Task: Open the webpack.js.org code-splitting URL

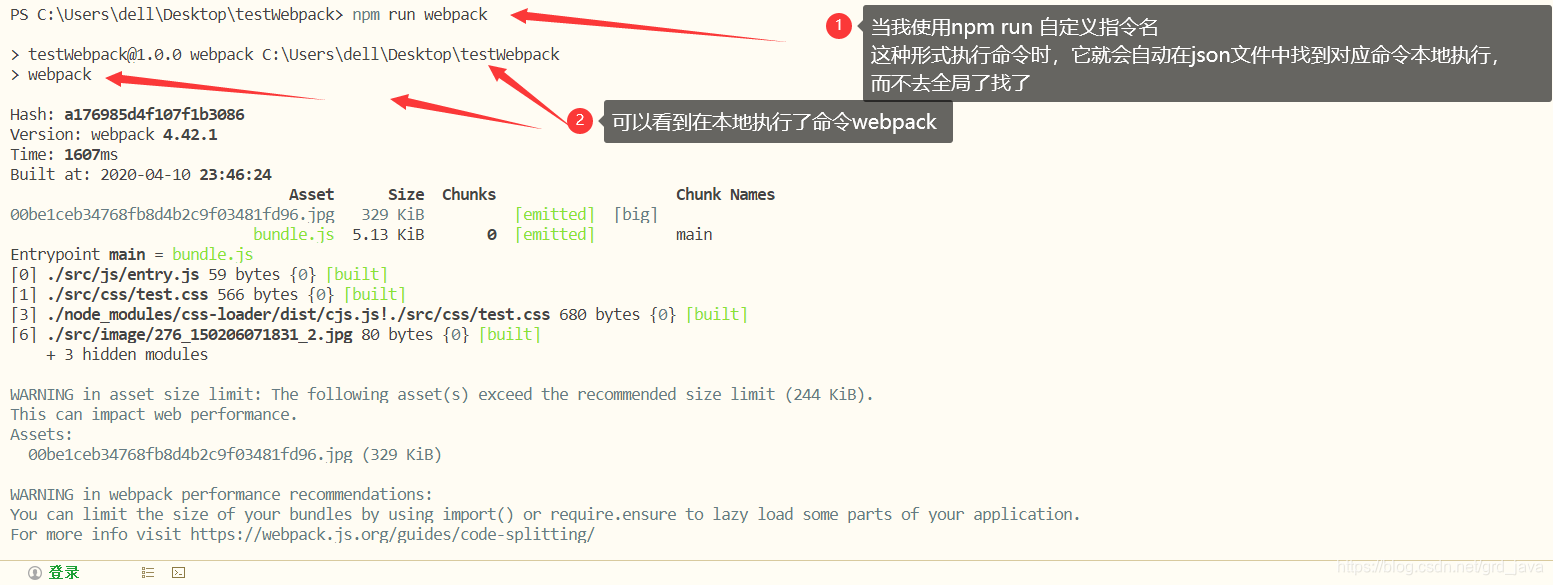Action: point(392,534)
